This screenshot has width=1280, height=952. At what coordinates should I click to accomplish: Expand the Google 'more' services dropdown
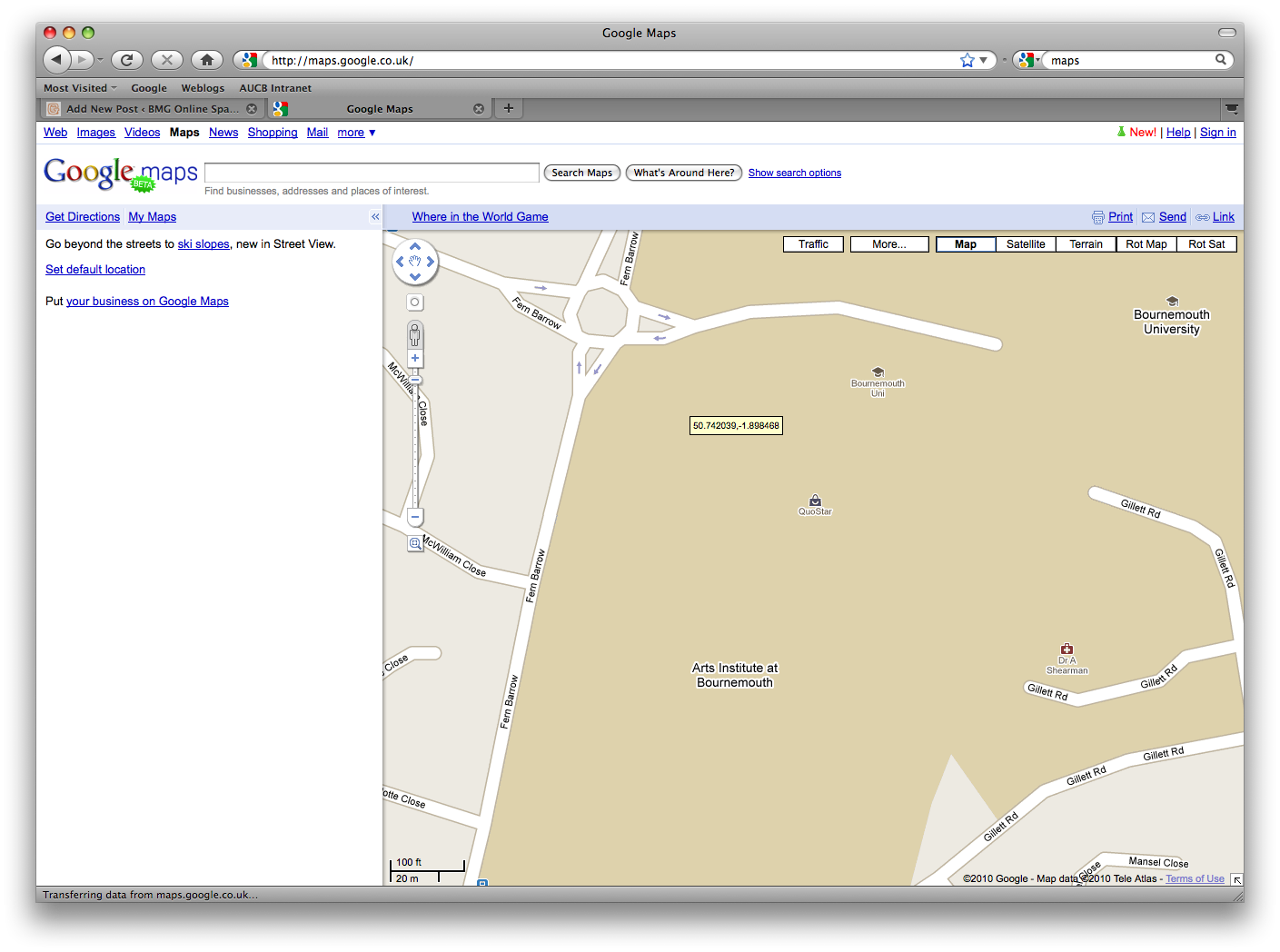pos(356,133)
